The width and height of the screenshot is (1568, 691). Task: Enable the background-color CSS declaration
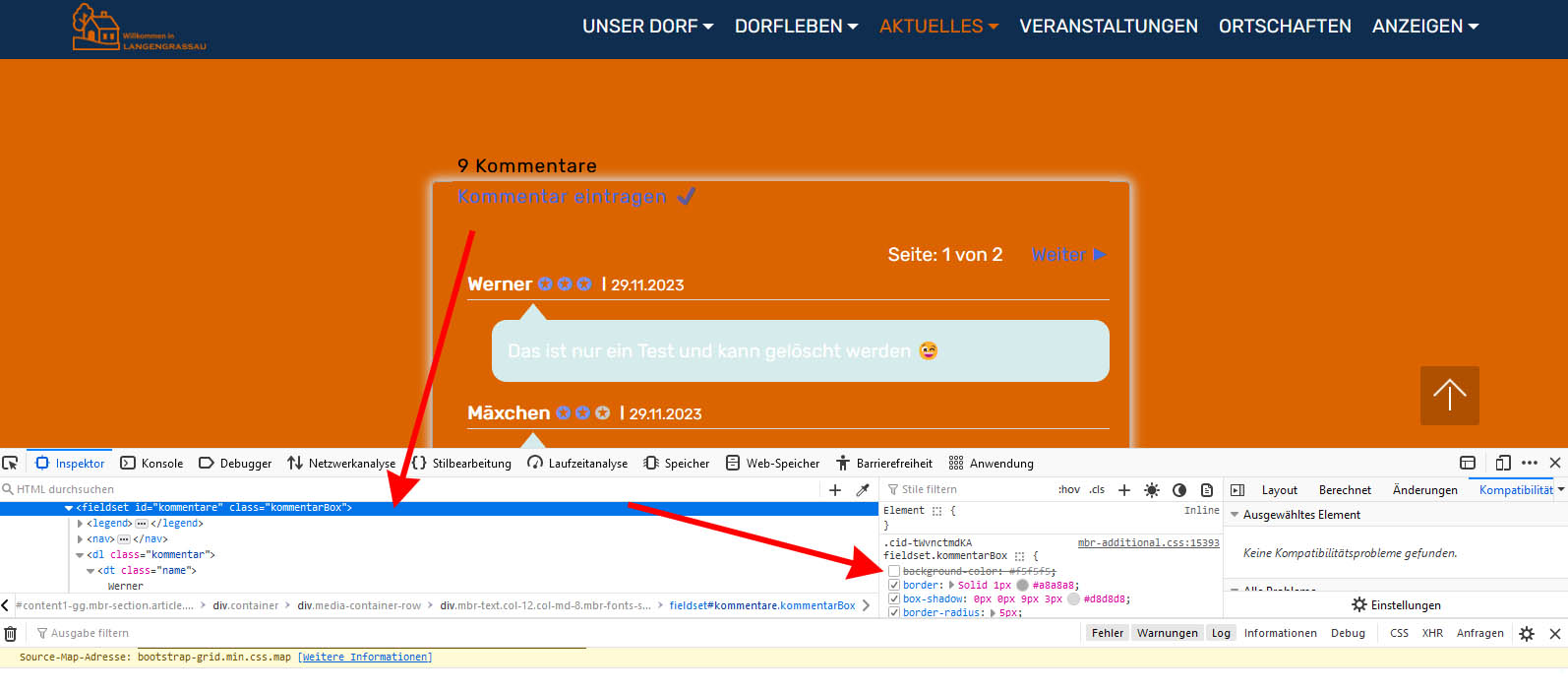894,571
